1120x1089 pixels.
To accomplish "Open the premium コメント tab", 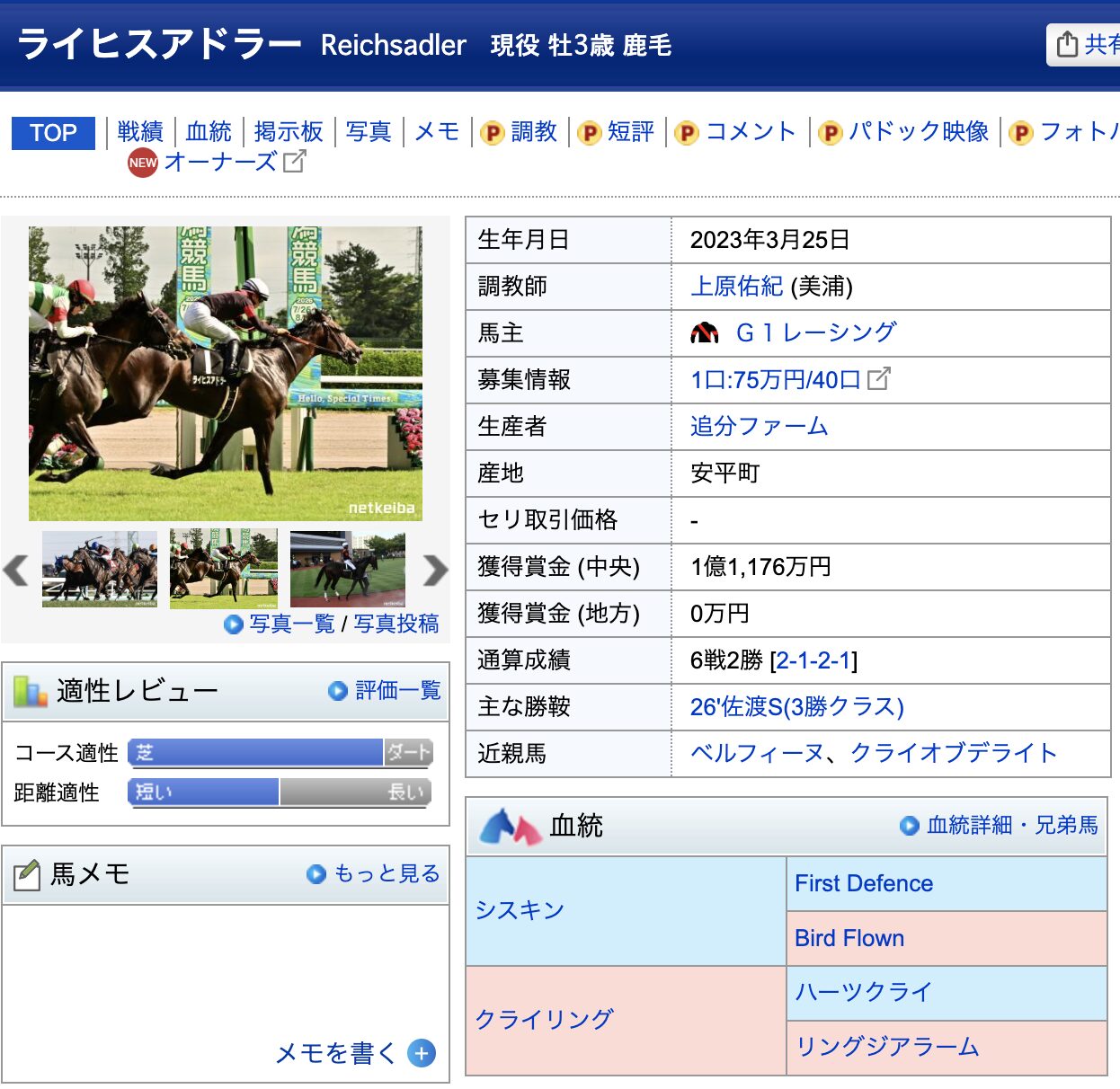I will [x=751, y=132].
